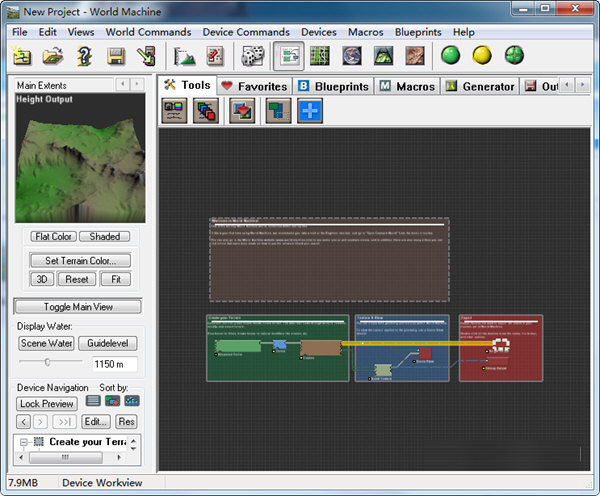Switch to the Blueprints tab

[x=333, y=87]
